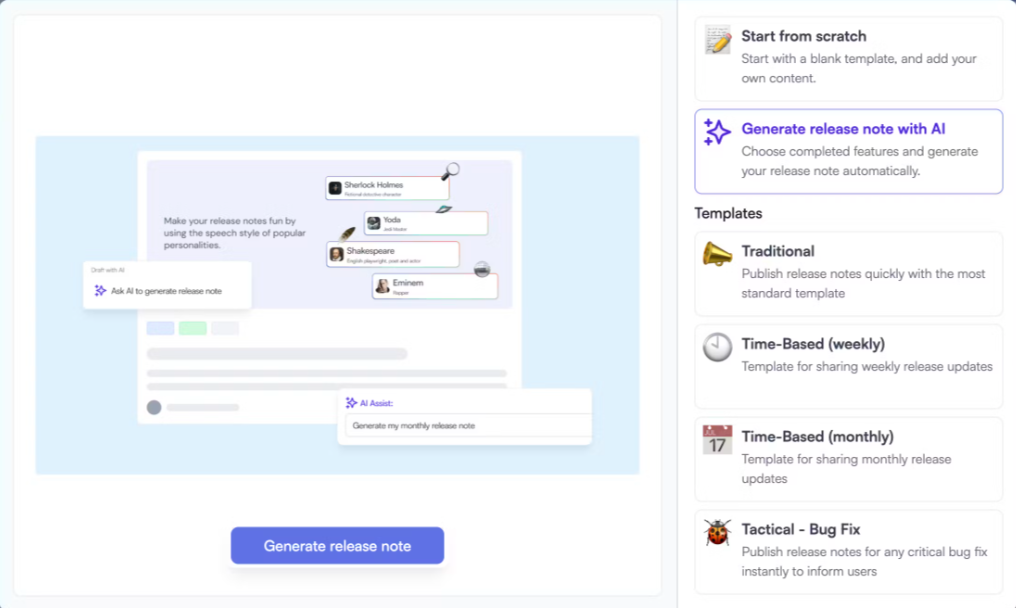Click the Sherlock Holmes personality card
The width and height of the screenshot is (1016, 608).
pyautogui.click(x=387, y=188)
